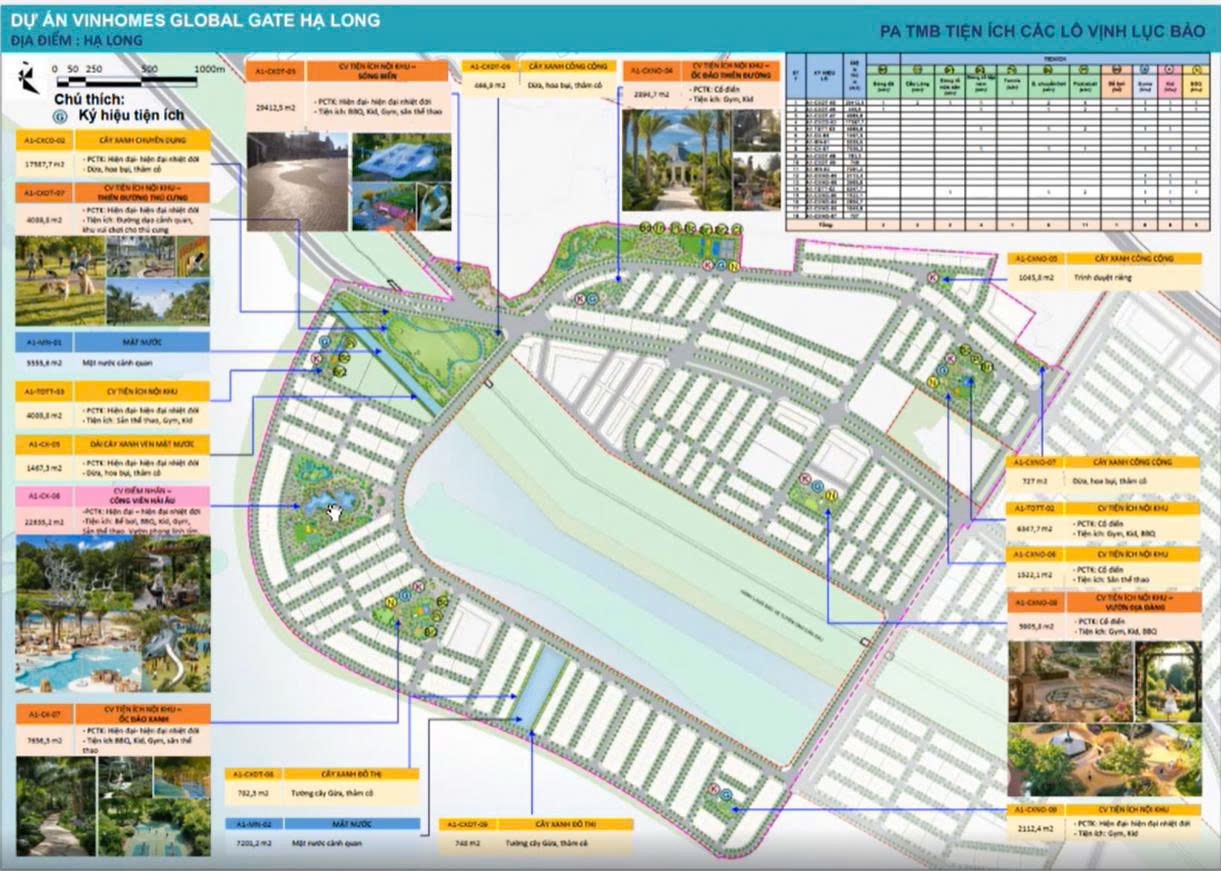The height and width of the screenshot is (871, 1221).
Task: Click the A1-CXNO-09 lot code
Action: tap(1036, 810)
